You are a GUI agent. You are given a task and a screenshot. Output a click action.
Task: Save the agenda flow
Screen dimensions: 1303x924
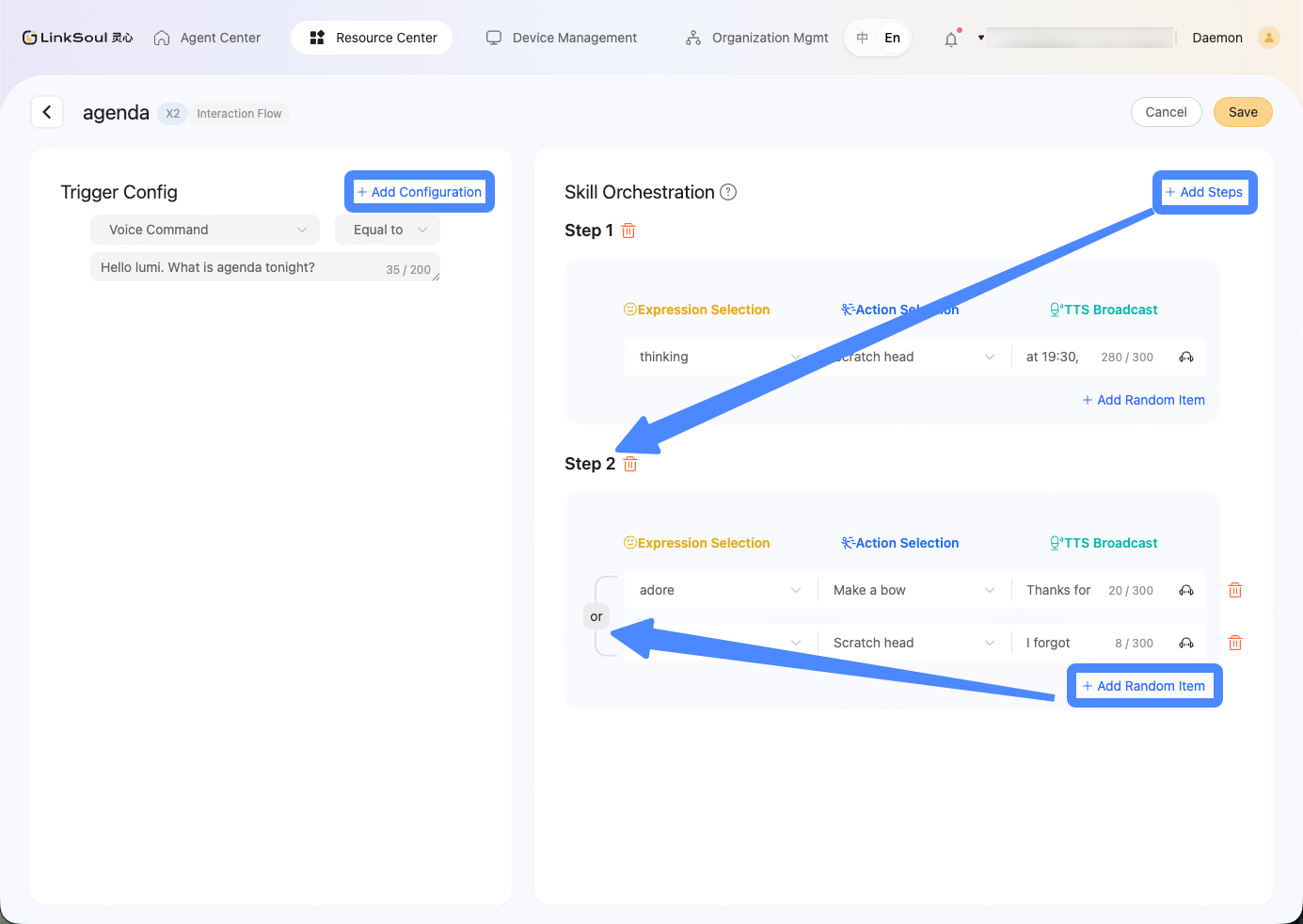coord(1243,112)
